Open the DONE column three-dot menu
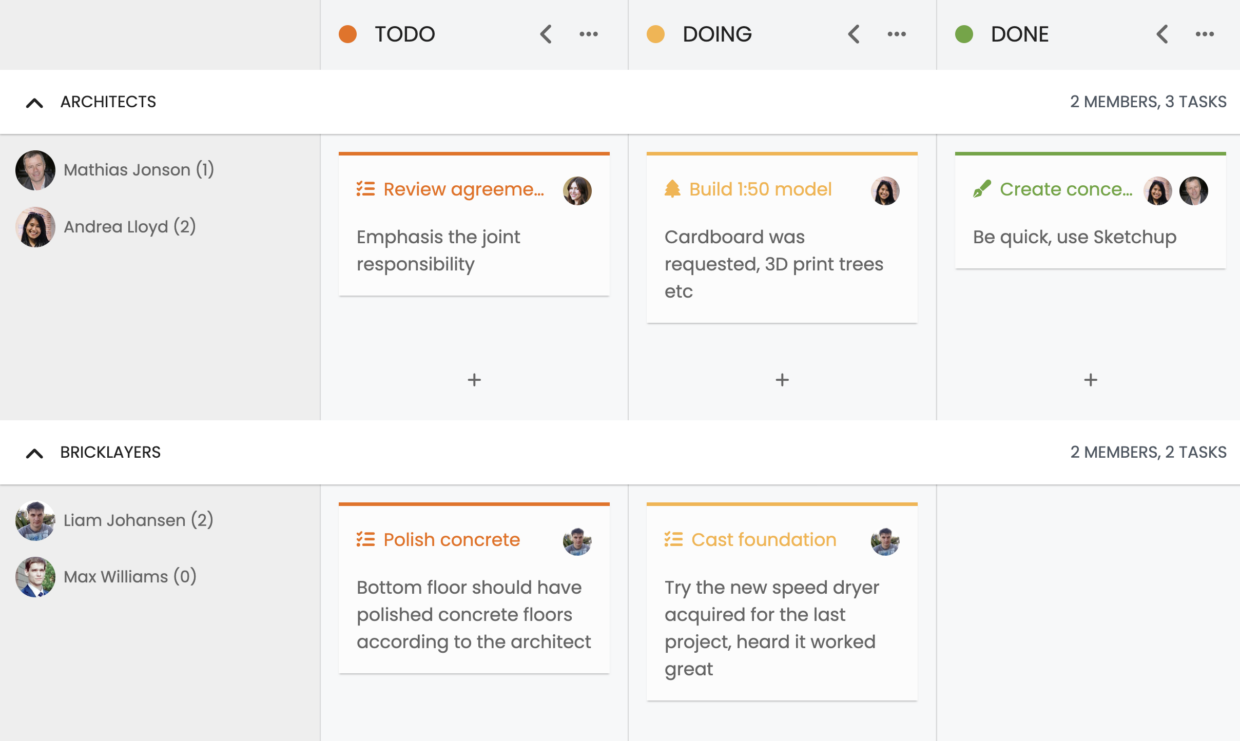This screenshot has height=741, width=1240. (1205, 34)
